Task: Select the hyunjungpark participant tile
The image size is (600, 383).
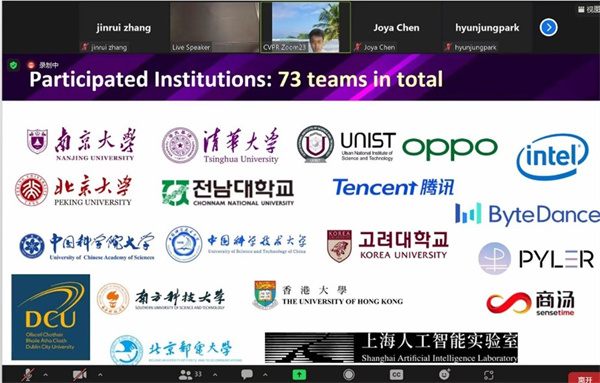Action: pos(487,28)
